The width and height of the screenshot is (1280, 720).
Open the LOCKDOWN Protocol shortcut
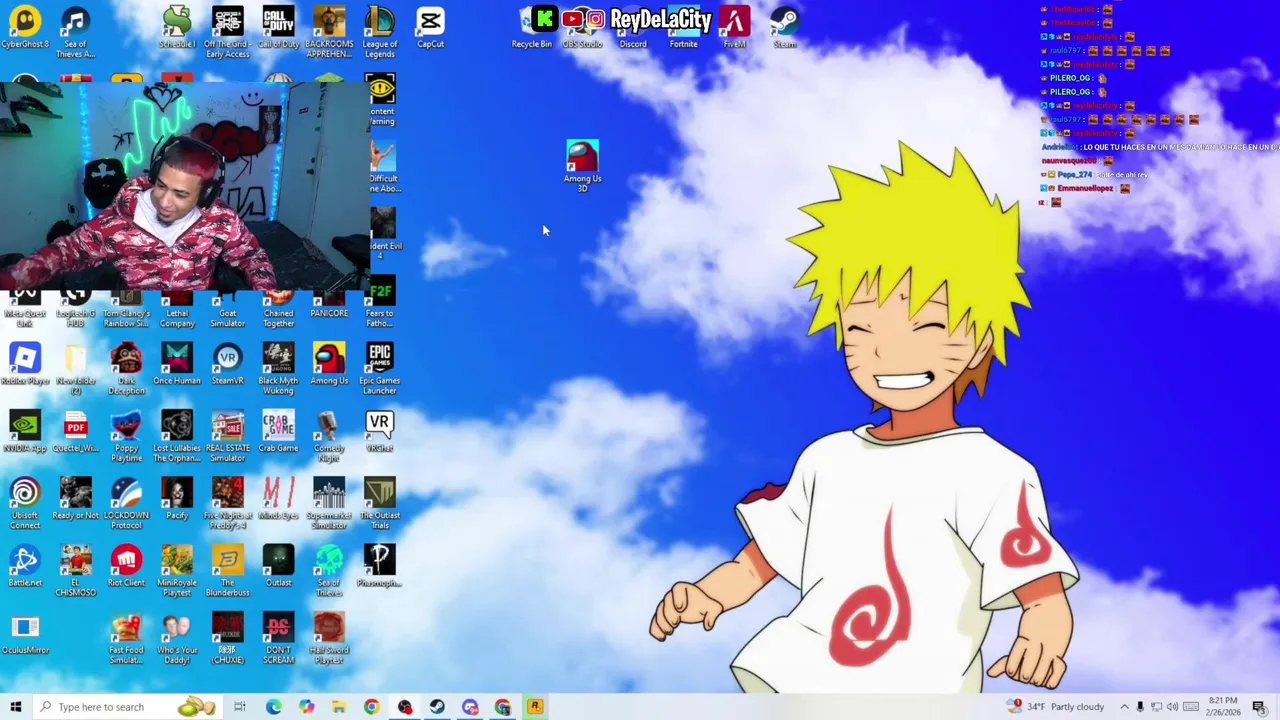click(126, 503)
